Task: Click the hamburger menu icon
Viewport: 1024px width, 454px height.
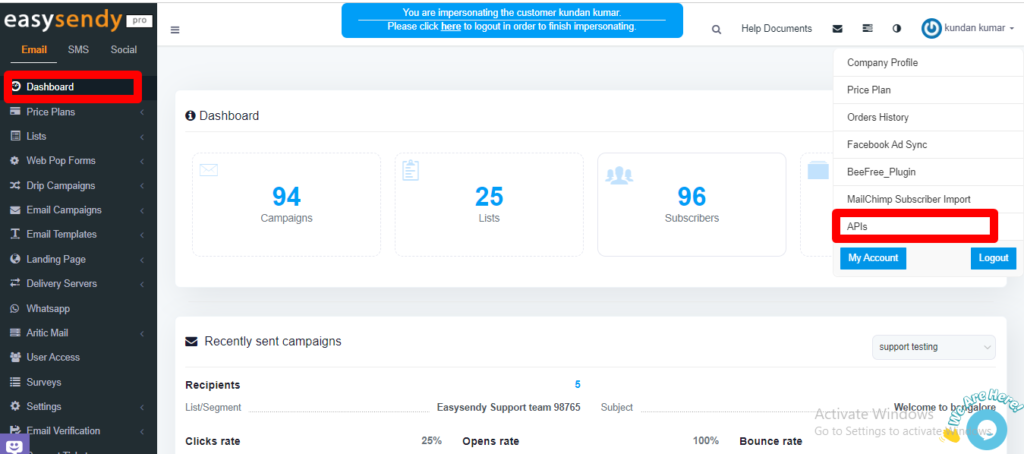Action: click(175, 30)
